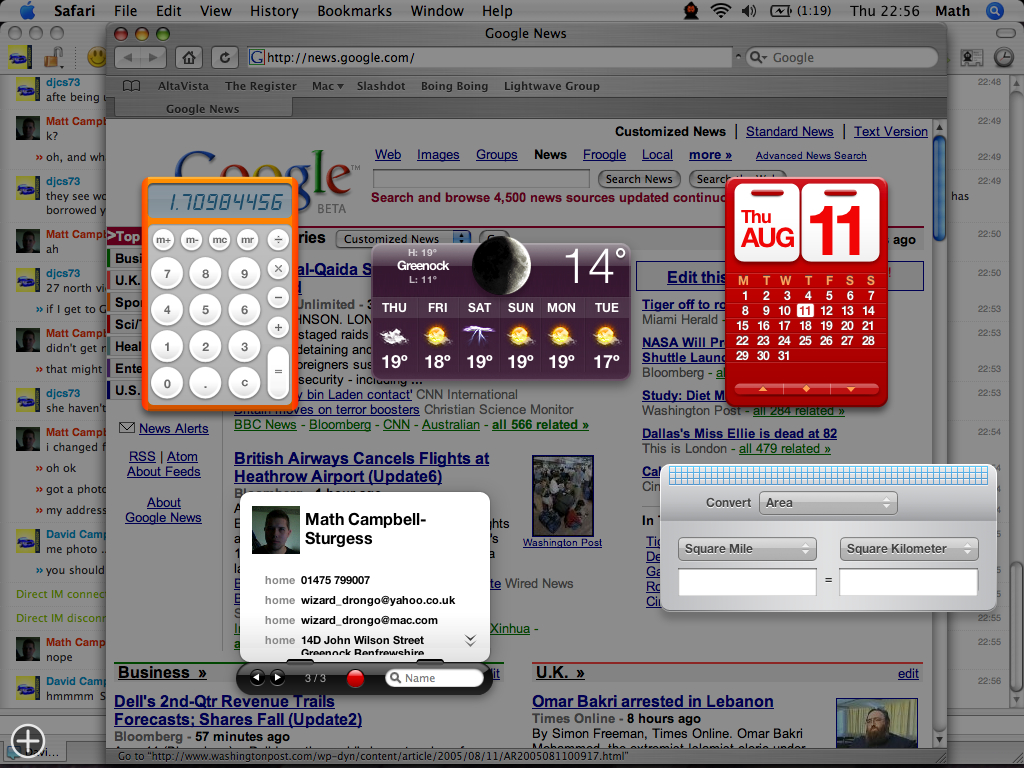Open the Google search field magnifier dropdown
1024x768 pixels.
[758, 57]
